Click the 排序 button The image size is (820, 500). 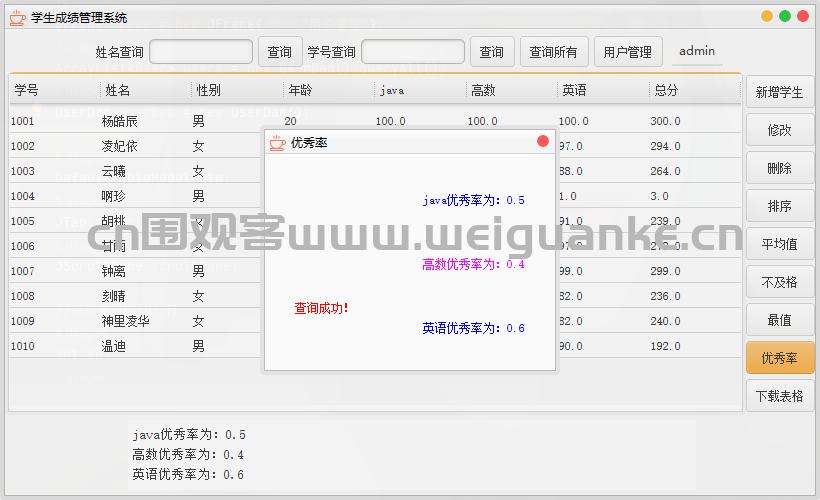point(780,206)
